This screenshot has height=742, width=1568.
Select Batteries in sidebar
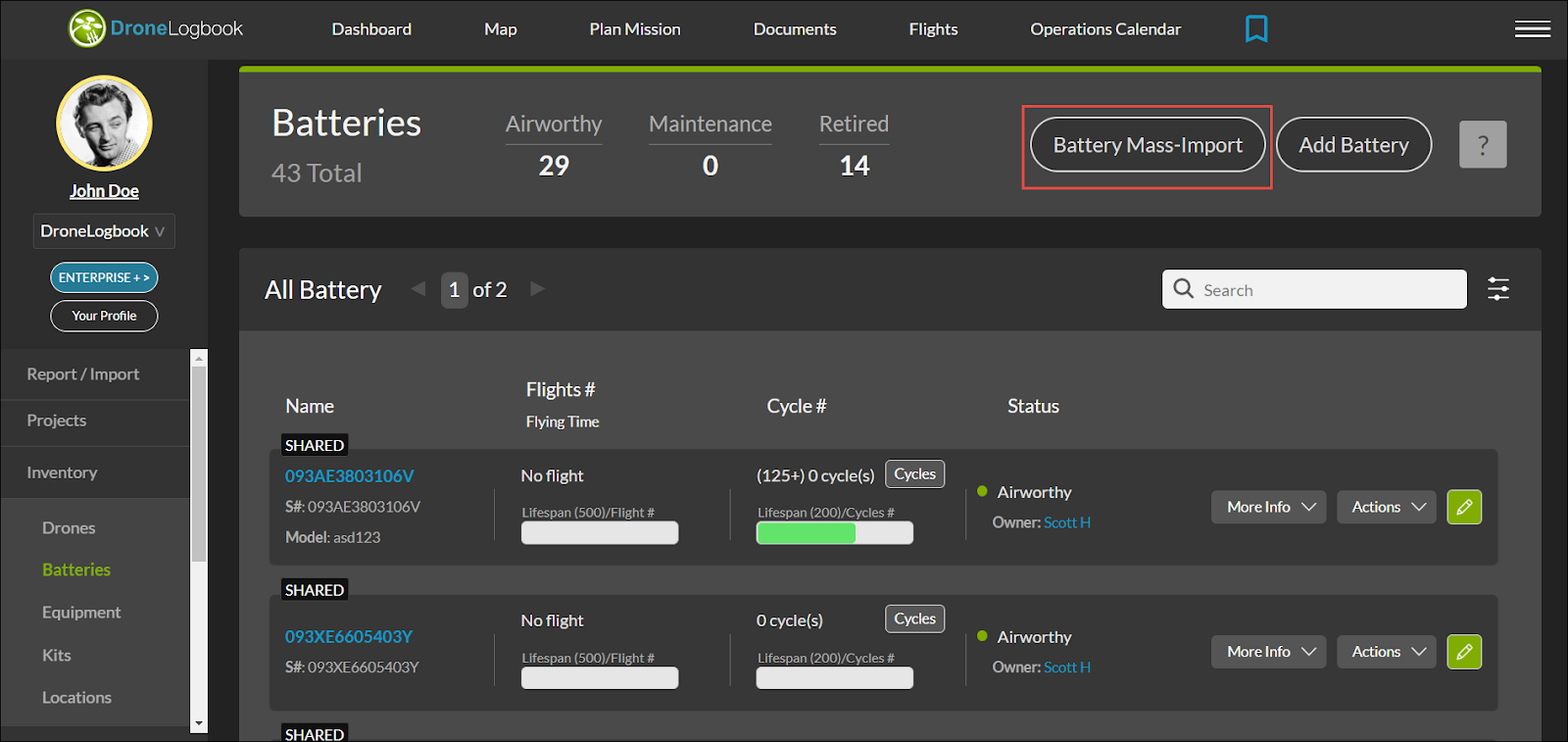pyautogui.click(x=76, y=569)
